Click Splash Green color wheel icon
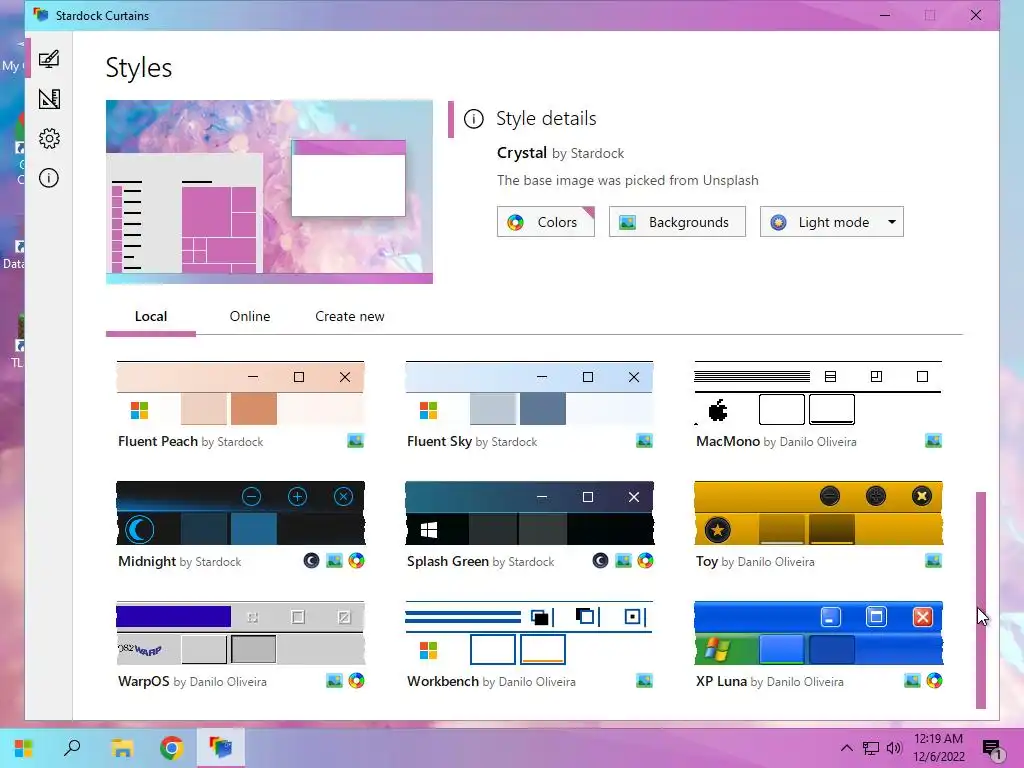 click(645, 561)
